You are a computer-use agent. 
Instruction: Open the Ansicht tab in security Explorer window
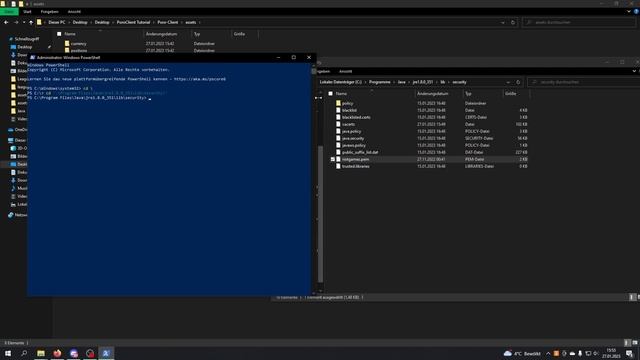345,71
